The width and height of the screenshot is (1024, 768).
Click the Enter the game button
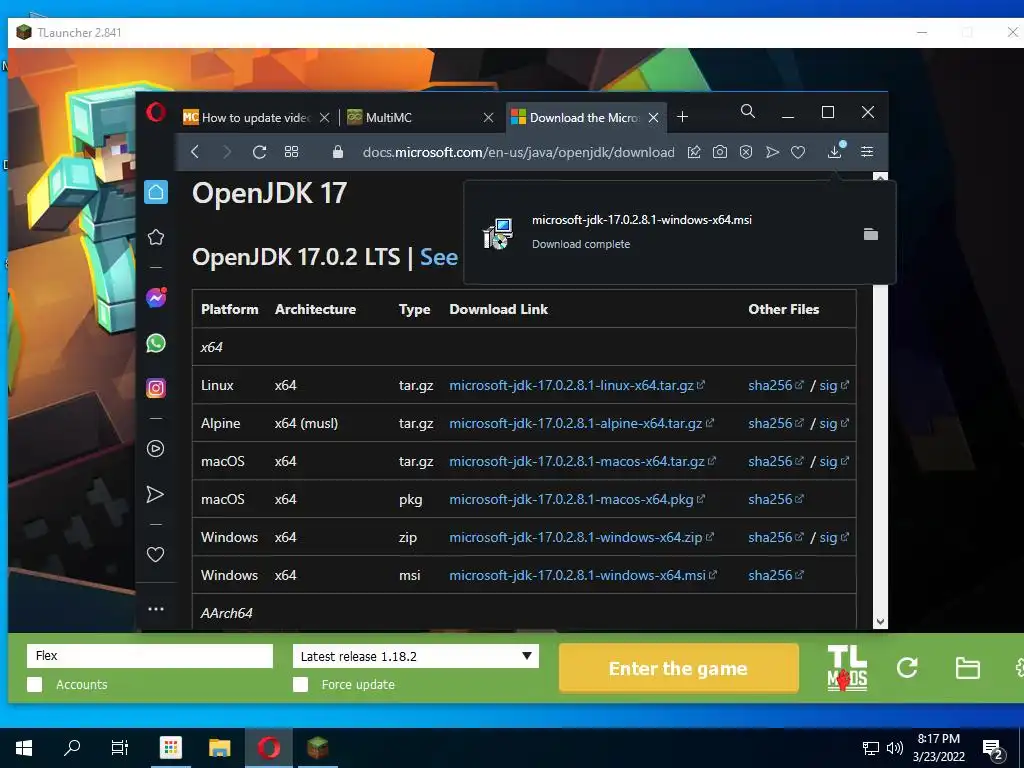(x=679, y=668)
